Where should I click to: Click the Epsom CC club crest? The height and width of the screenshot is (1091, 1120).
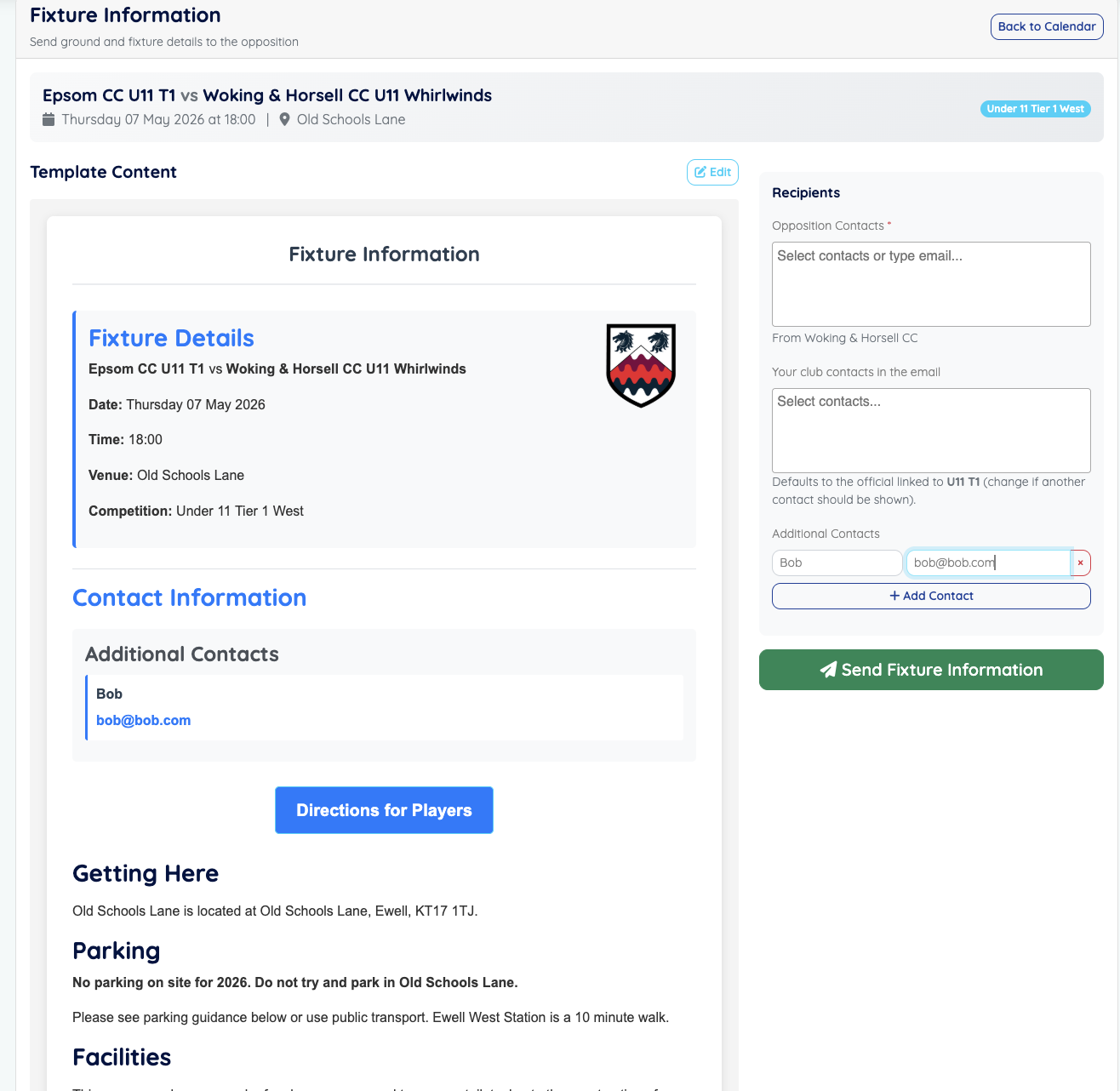(641, 365)
